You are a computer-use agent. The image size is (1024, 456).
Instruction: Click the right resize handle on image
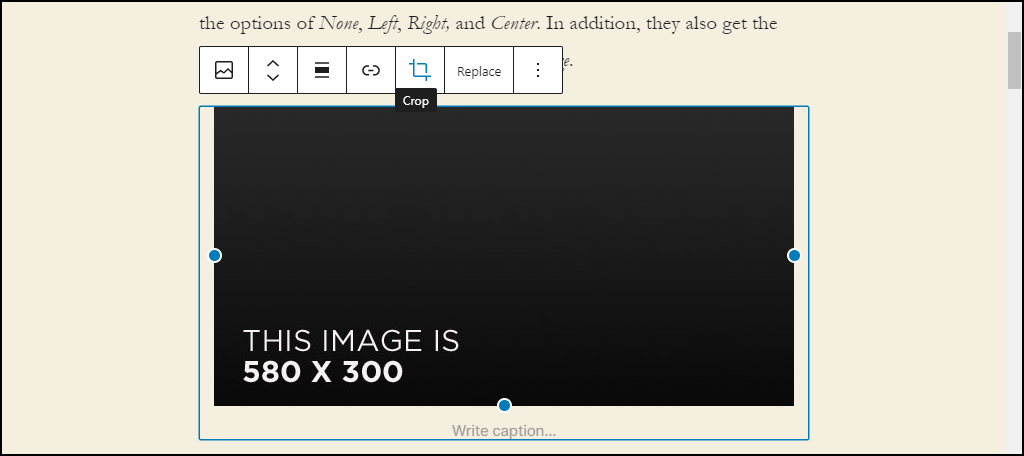click(x=794, y=255)
